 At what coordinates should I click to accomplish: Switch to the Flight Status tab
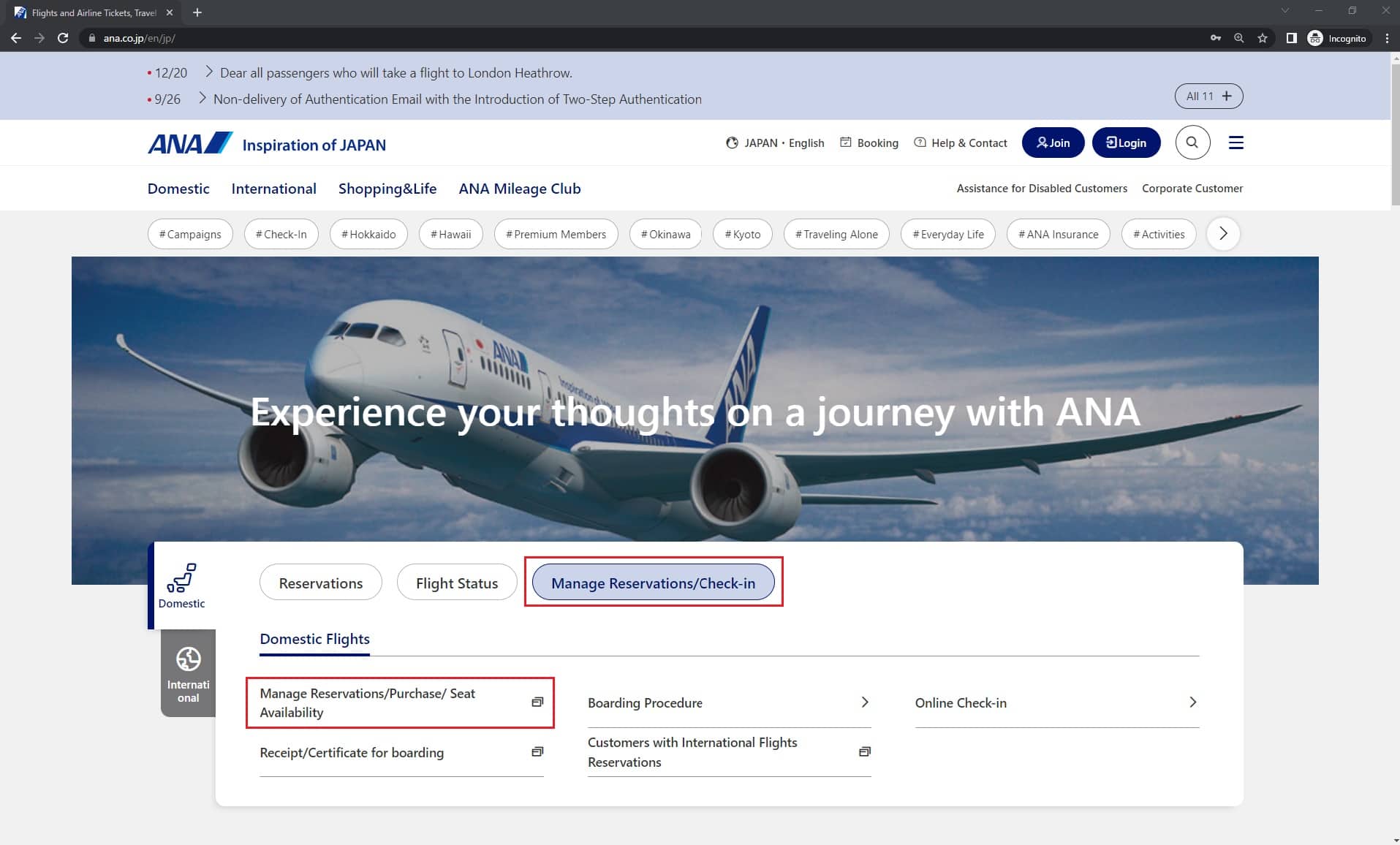pos(456,583)
